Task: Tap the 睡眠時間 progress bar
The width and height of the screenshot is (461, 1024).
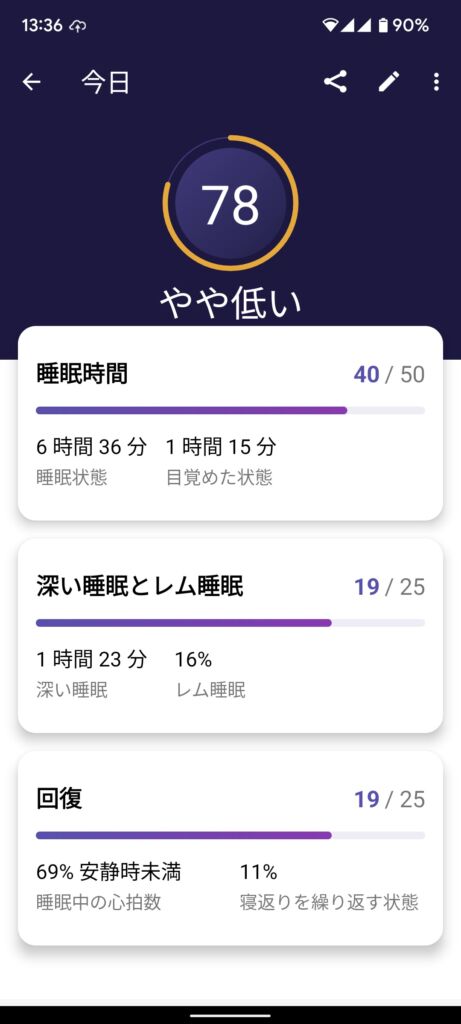Action: tap(230, 410)
